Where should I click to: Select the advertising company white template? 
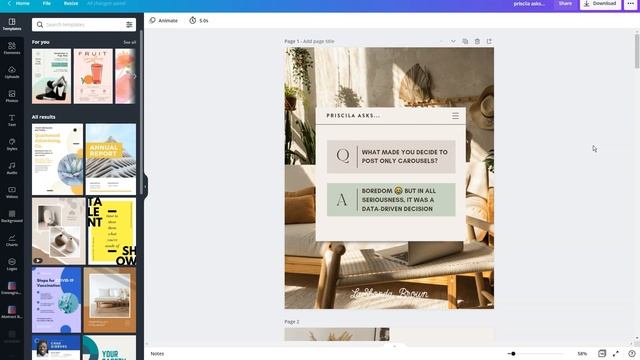click(x=58, y=159)
